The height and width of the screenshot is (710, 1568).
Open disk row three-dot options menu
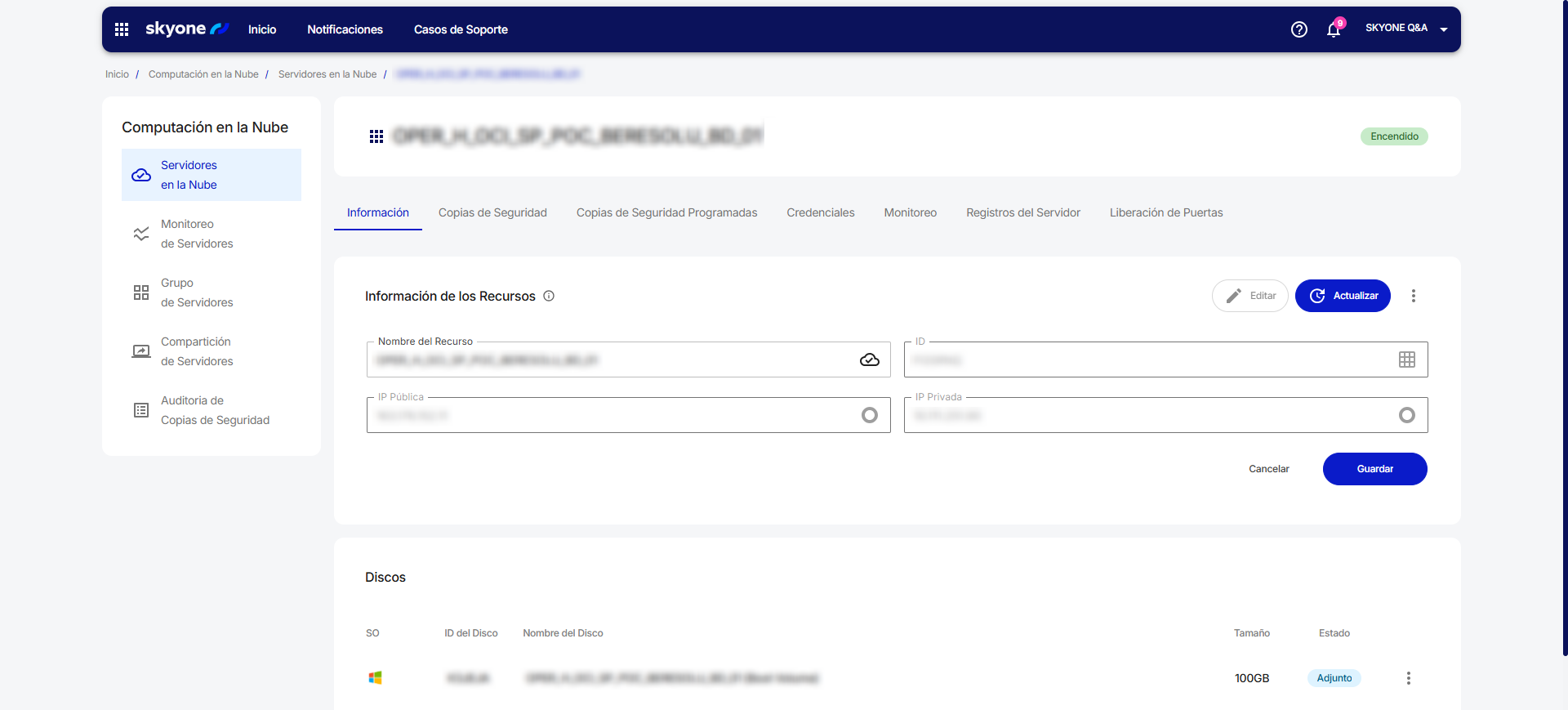click(1408, 678)
